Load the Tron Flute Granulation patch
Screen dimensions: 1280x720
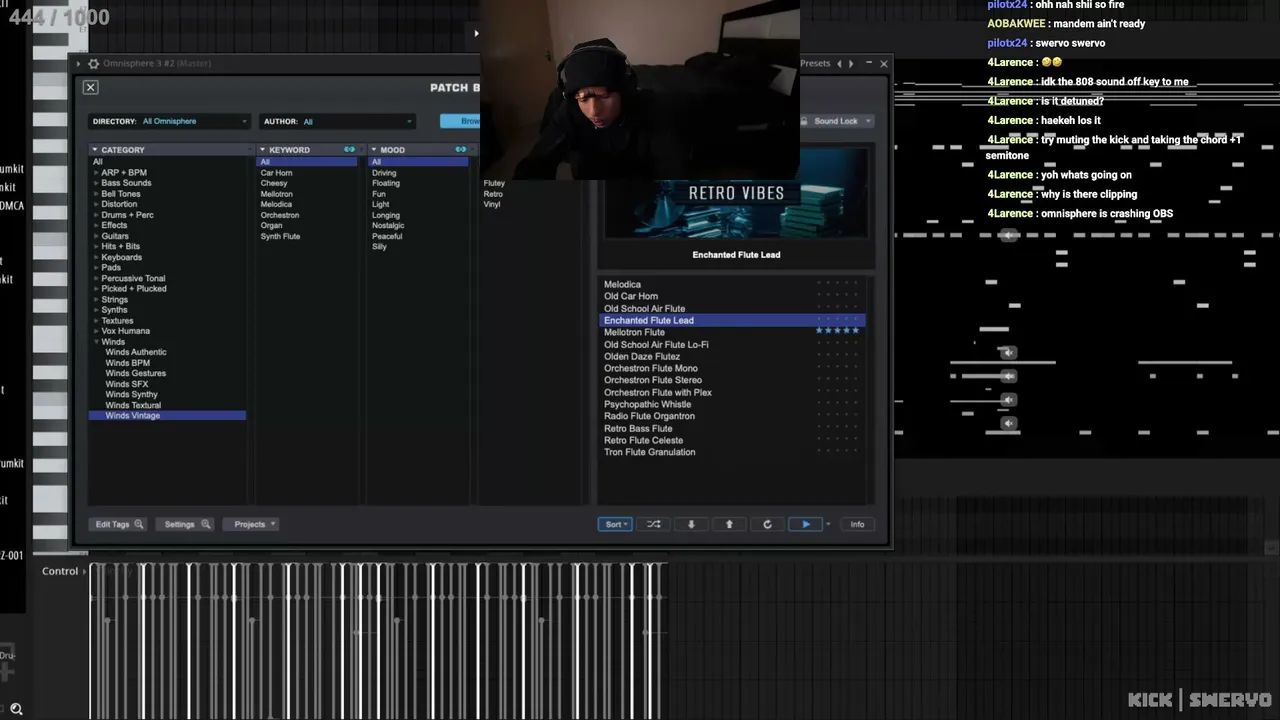click(x=650, y=453)
